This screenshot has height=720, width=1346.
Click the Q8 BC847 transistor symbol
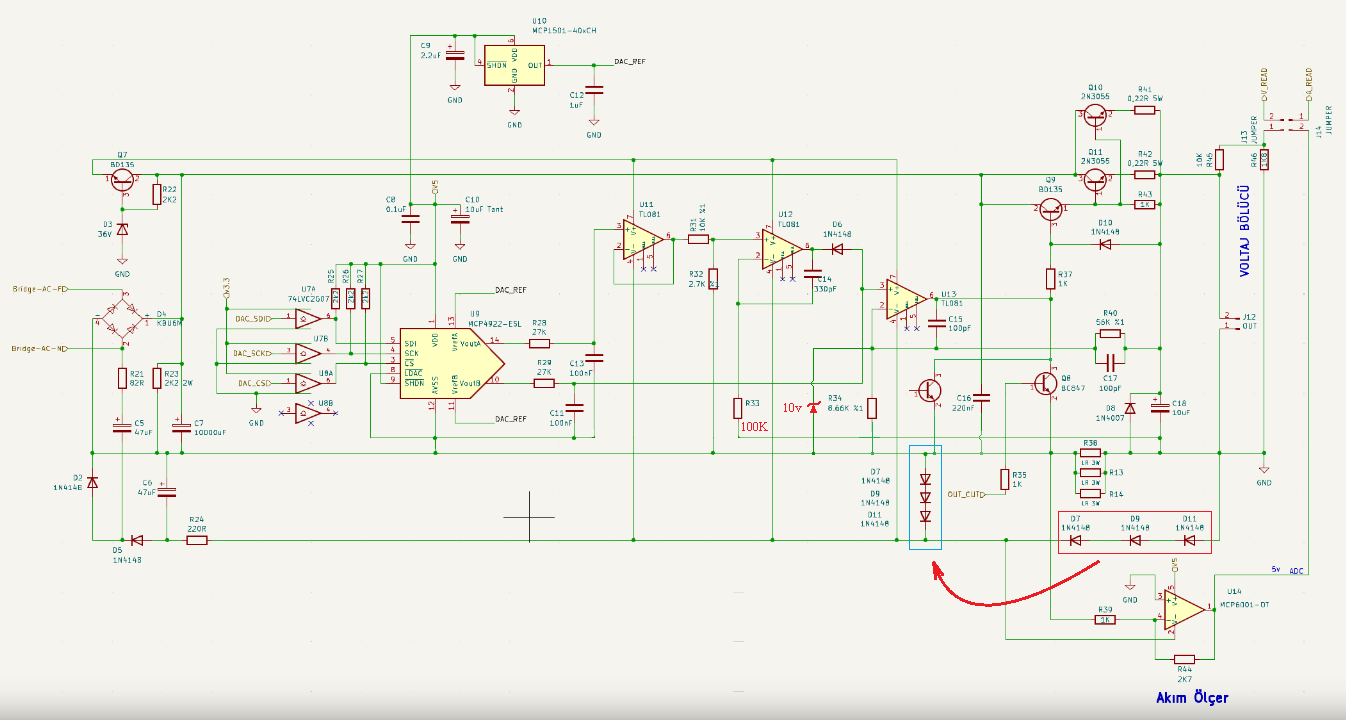pyautogui.click(x=1047, y=383)
